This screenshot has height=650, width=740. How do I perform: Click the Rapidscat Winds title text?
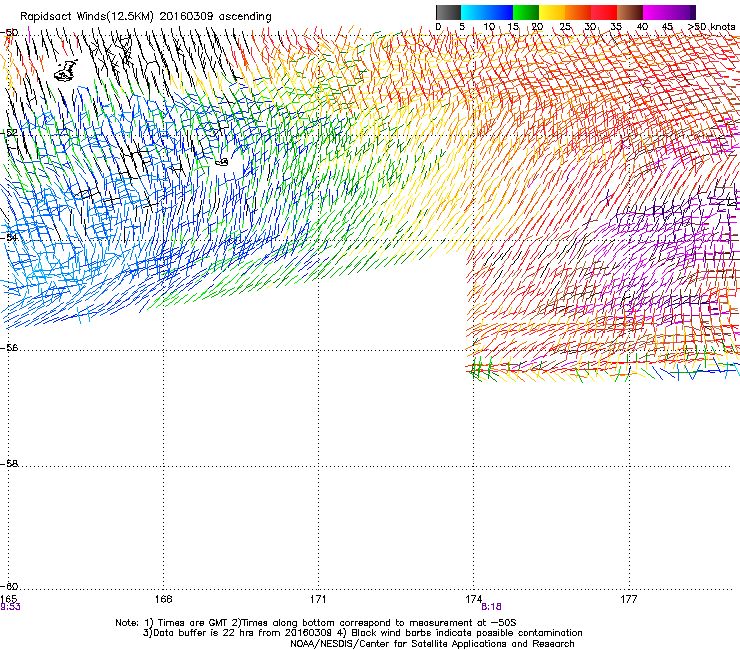[x=146, y=17]
